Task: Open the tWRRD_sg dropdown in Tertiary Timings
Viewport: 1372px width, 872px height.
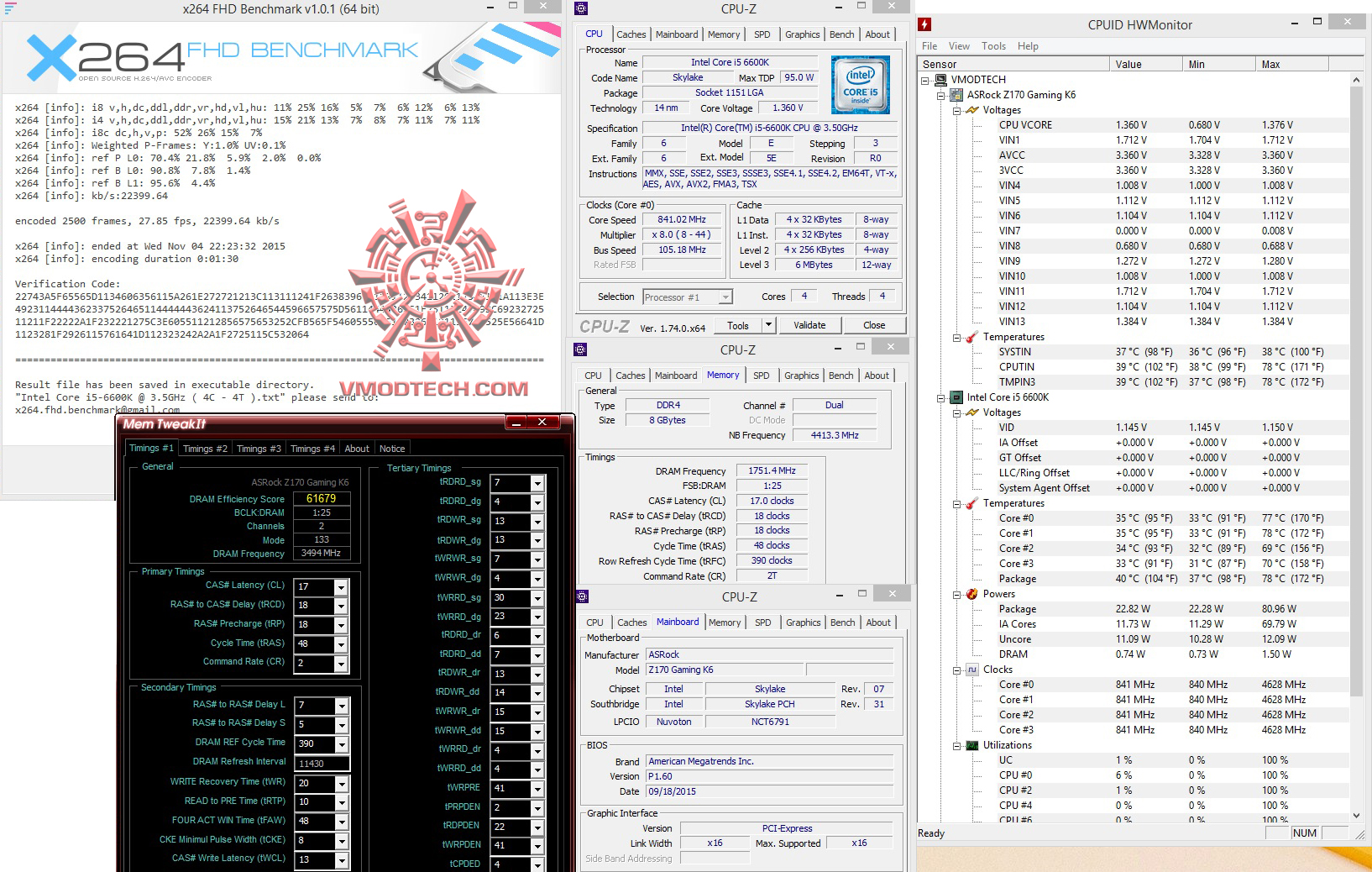Action: [537, 598]
